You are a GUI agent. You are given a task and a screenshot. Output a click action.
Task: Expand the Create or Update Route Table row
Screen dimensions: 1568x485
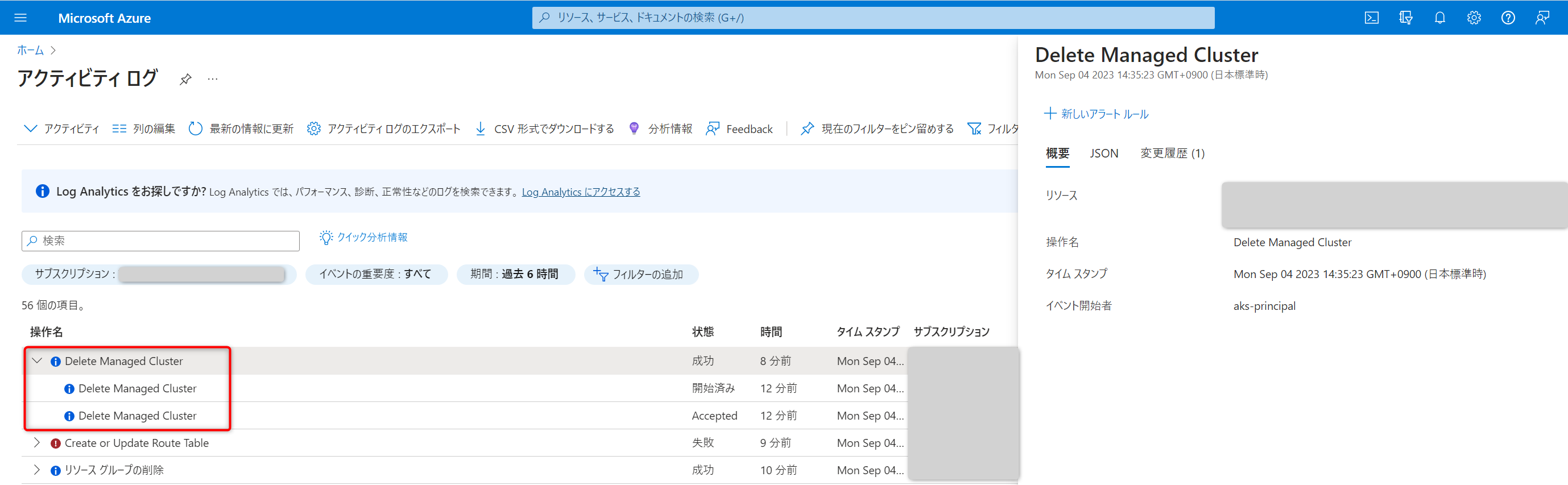pos(37,442)
